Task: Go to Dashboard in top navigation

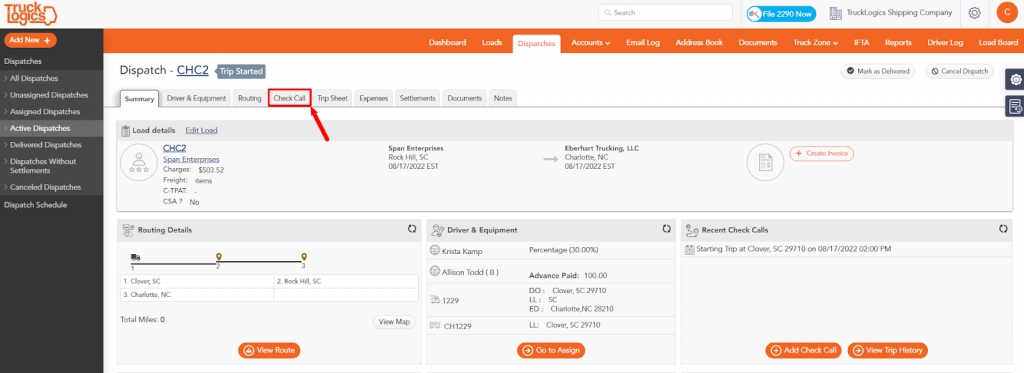Action: pyautogui.click(x=447, y=42)
